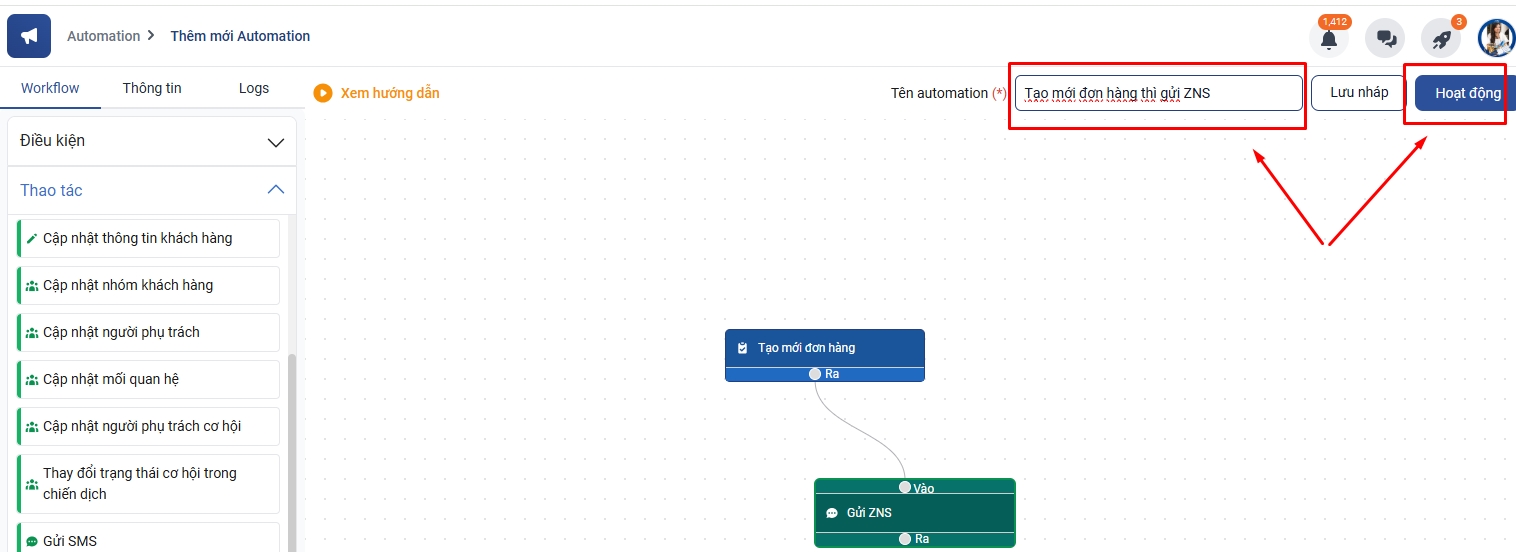Open the user profile avatar
This screenshot has width=1516, height=552.
click(1496, 38)
